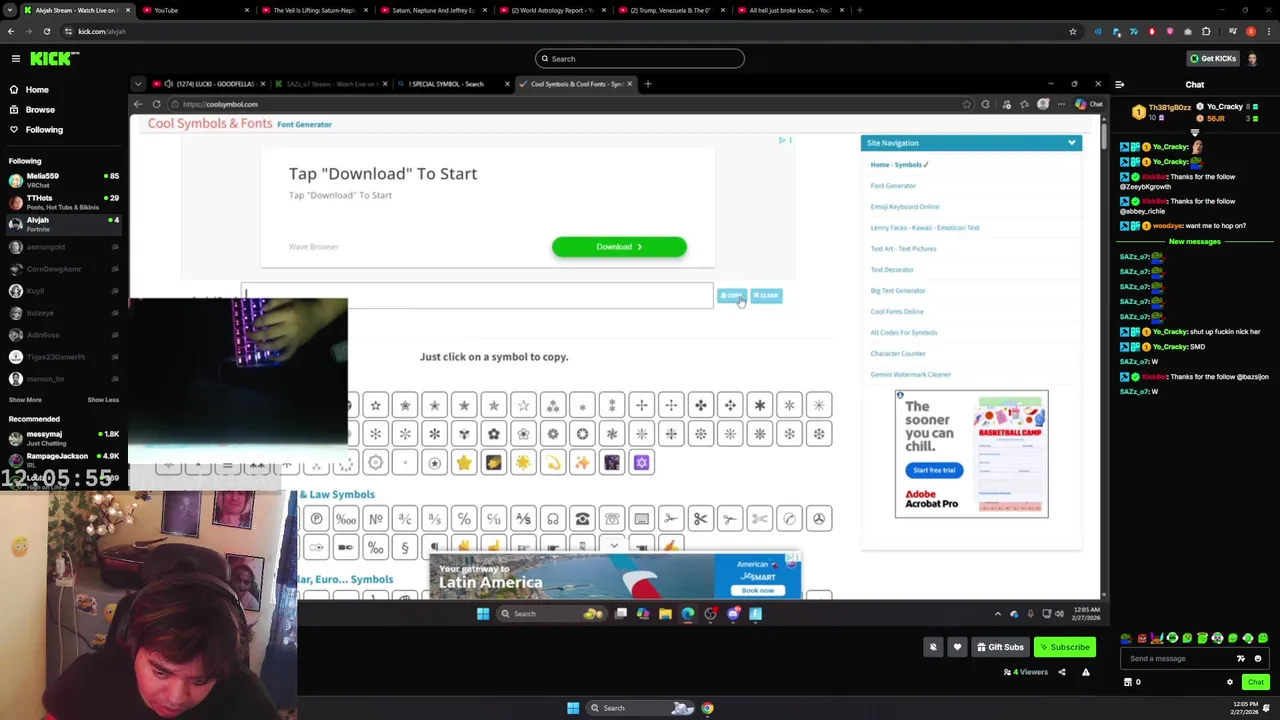Switch to Cool Symbols & Cool Fonts tab
This screenshot has height=720, width=1280.
pos(576,84)
